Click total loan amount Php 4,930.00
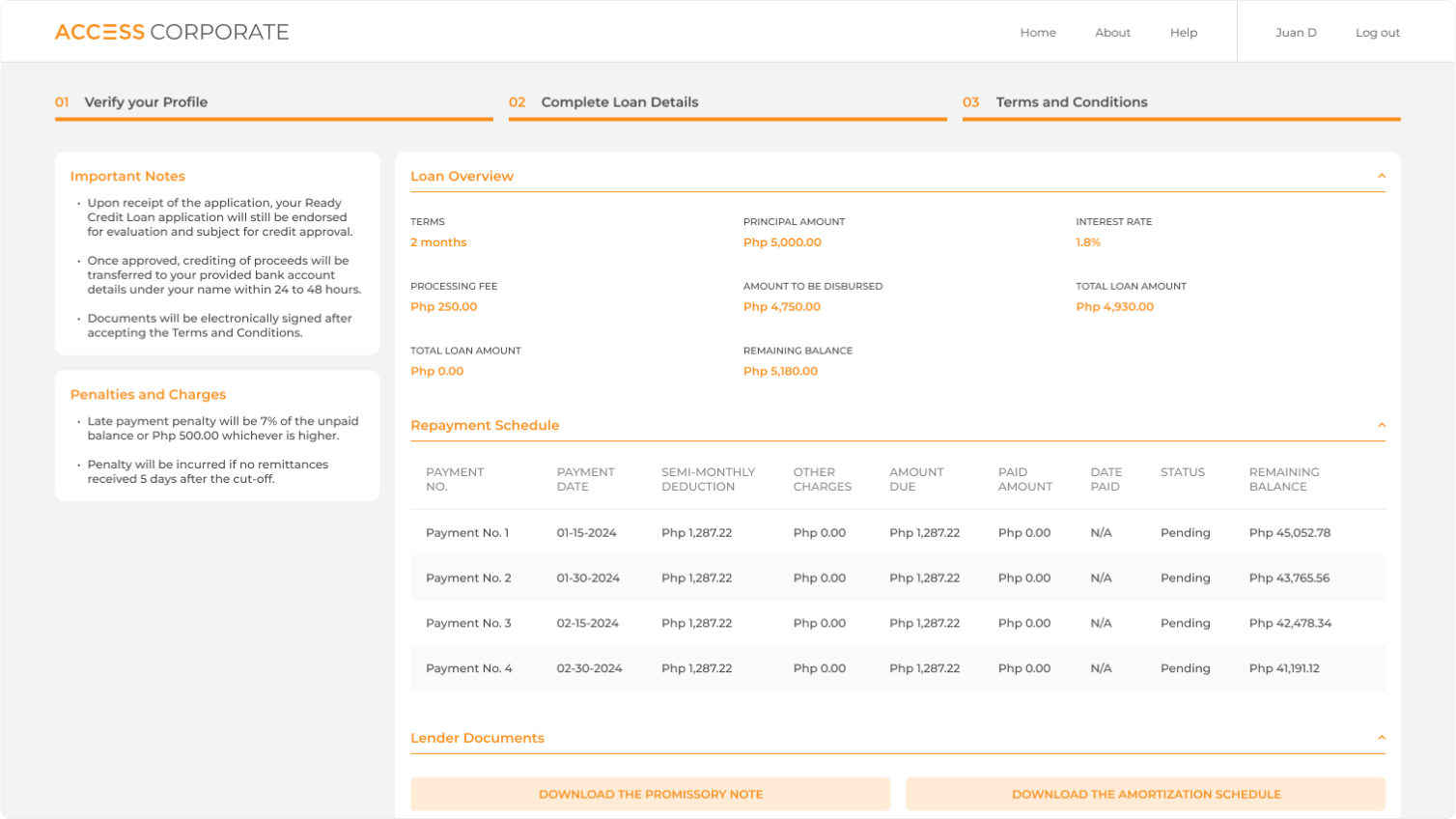This screenshot has width=1456, height=819. 1115,307
